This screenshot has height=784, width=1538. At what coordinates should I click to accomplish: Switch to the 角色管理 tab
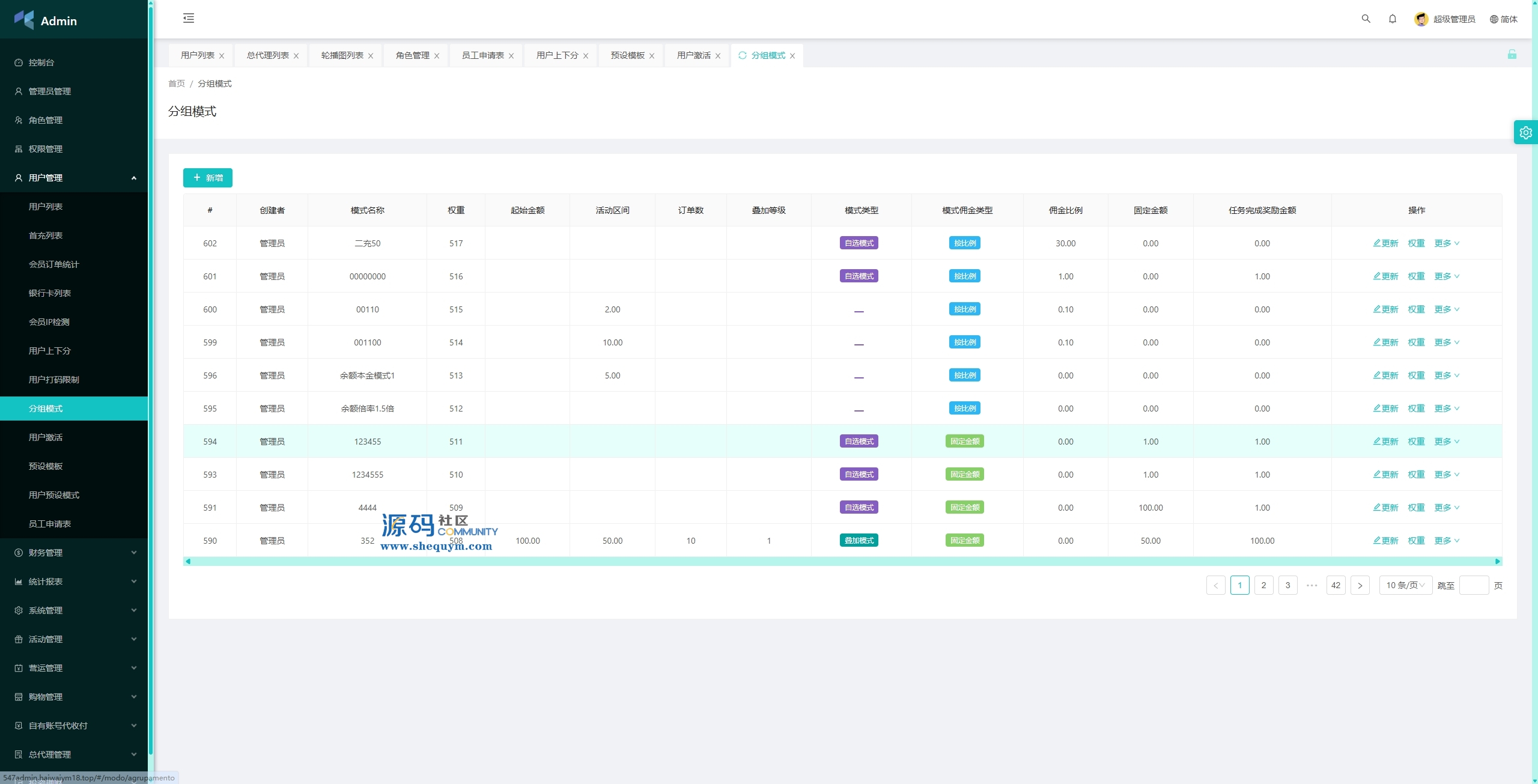click(x=412, y=55)
